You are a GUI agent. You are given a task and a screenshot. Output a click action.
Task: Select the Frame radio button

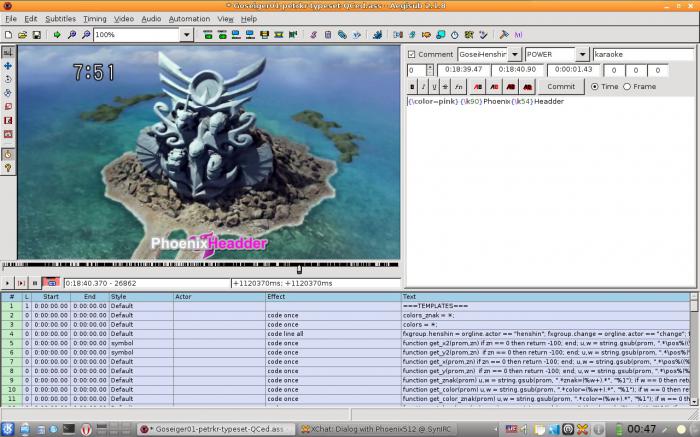627,87
